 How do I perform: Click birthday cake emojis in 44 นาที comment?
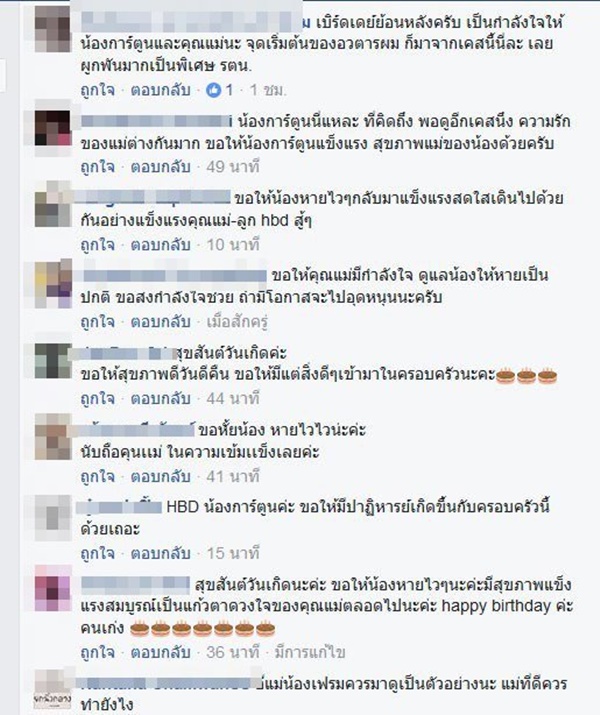527,375
